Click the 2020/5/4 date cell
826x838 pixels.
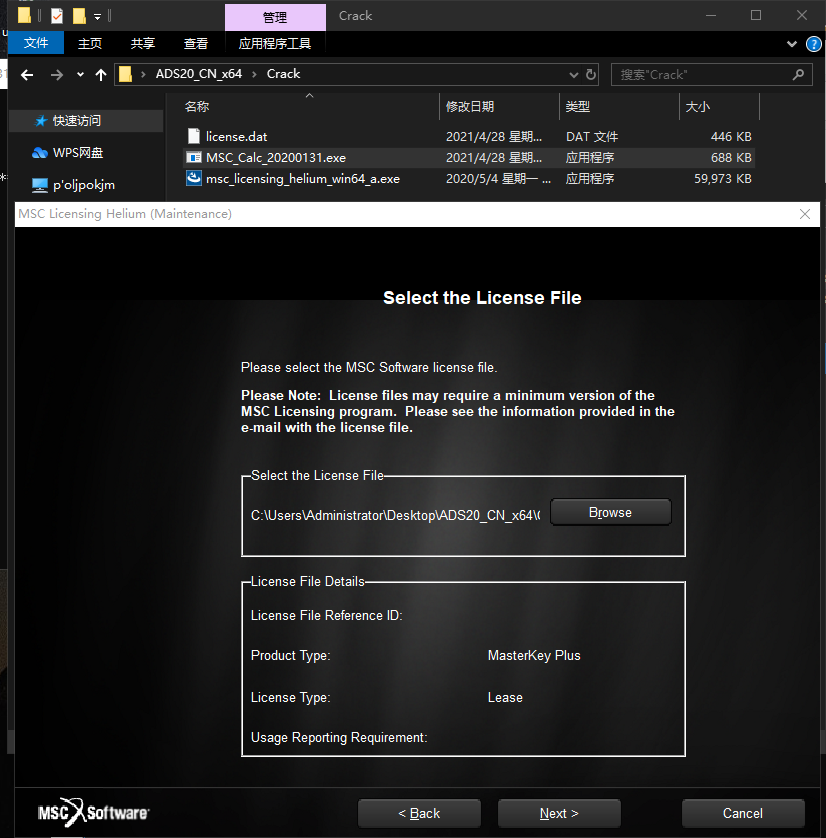click(498, 179)
